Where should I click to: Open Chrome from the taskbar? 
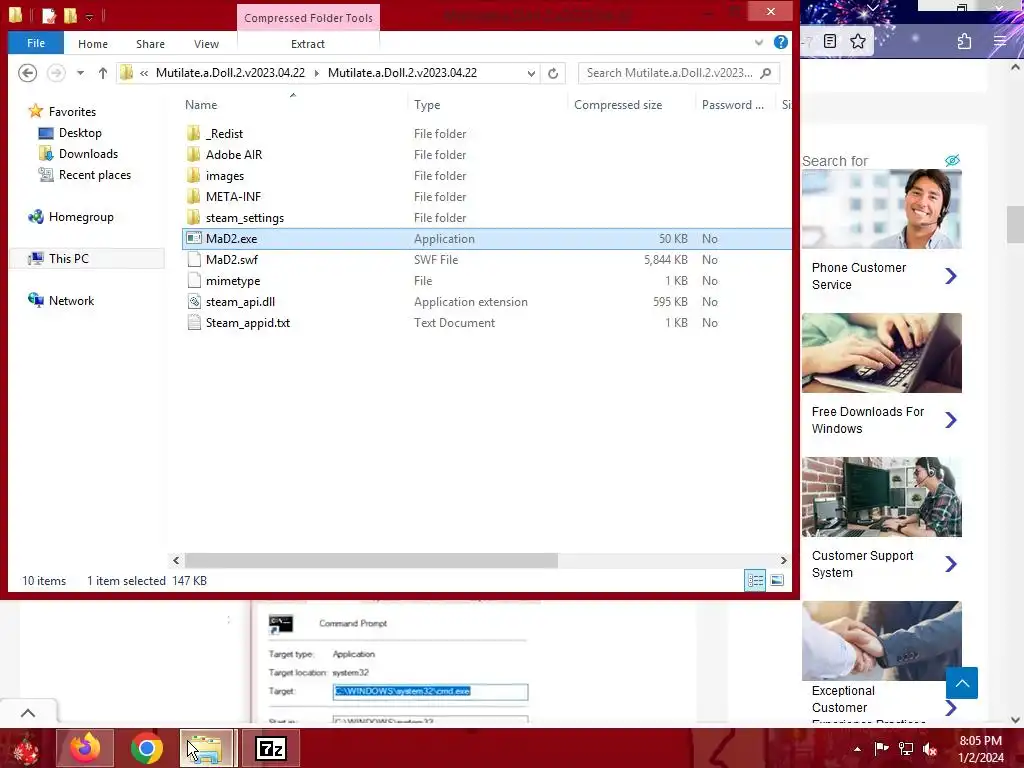pos(146,748)
